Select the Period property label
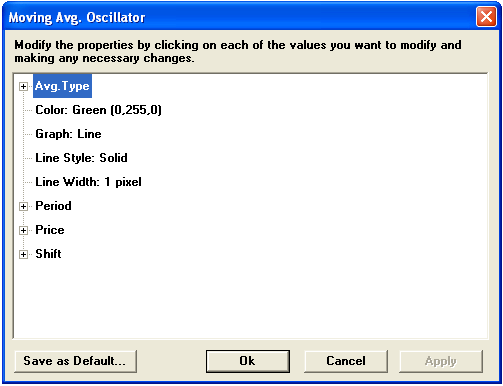Image resolution: width=503 pixels, height=386 pixels. pyautogui.click(x=53, y=206)
